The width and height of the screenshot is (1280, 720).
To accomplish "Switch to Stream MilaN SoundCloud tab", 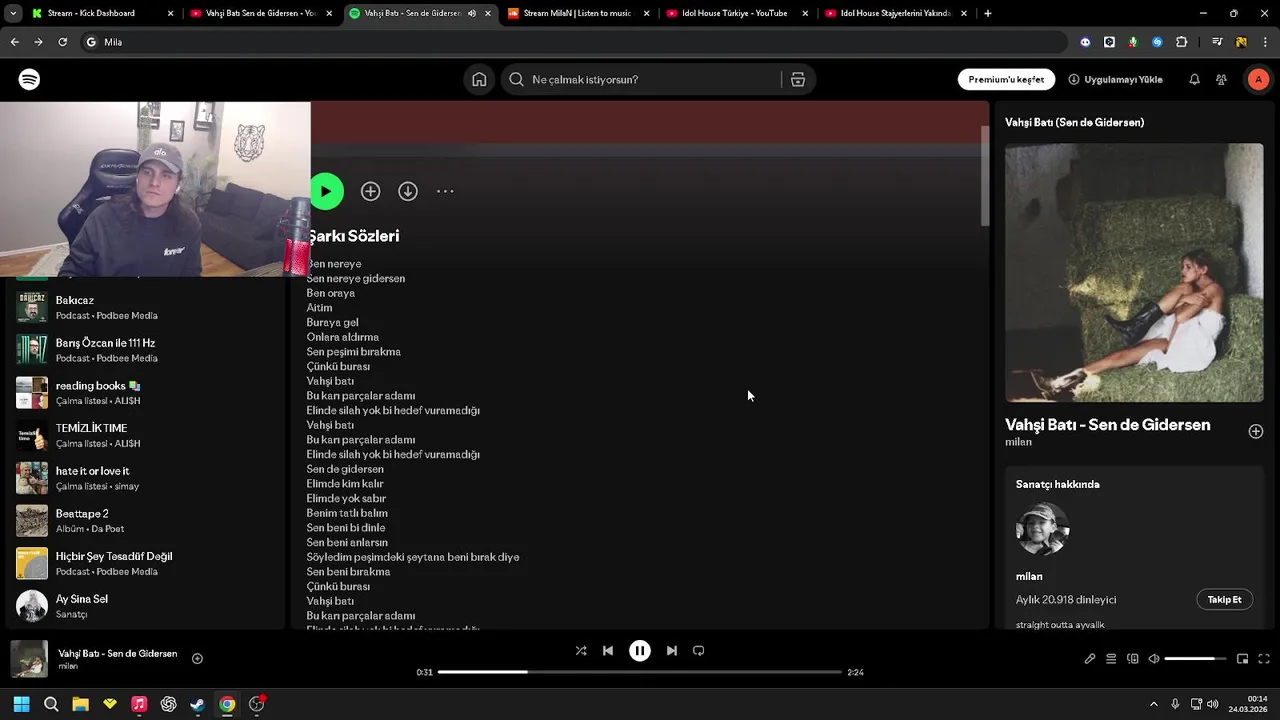I will [578, 13].
